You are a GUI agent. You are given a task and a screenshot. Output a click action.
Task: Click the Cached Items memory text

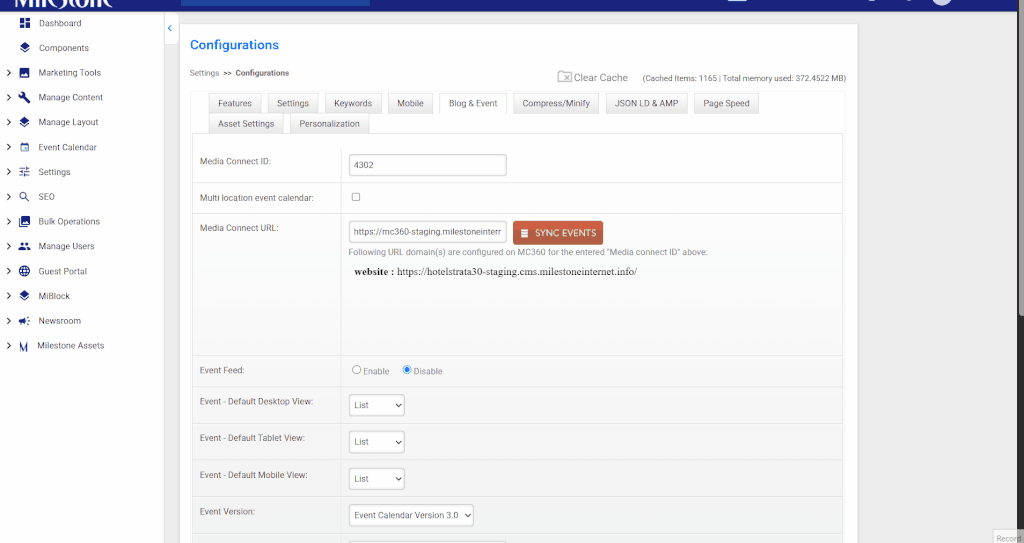click(744, 78)
